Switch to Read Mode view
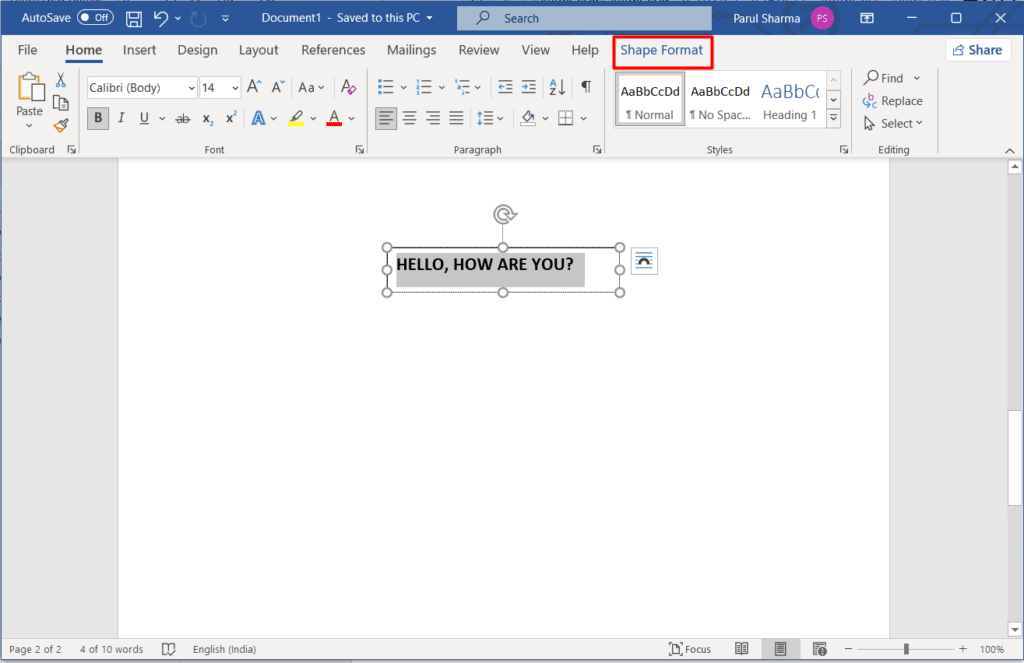Viewport: 1024px width, 663px height. 741,649
